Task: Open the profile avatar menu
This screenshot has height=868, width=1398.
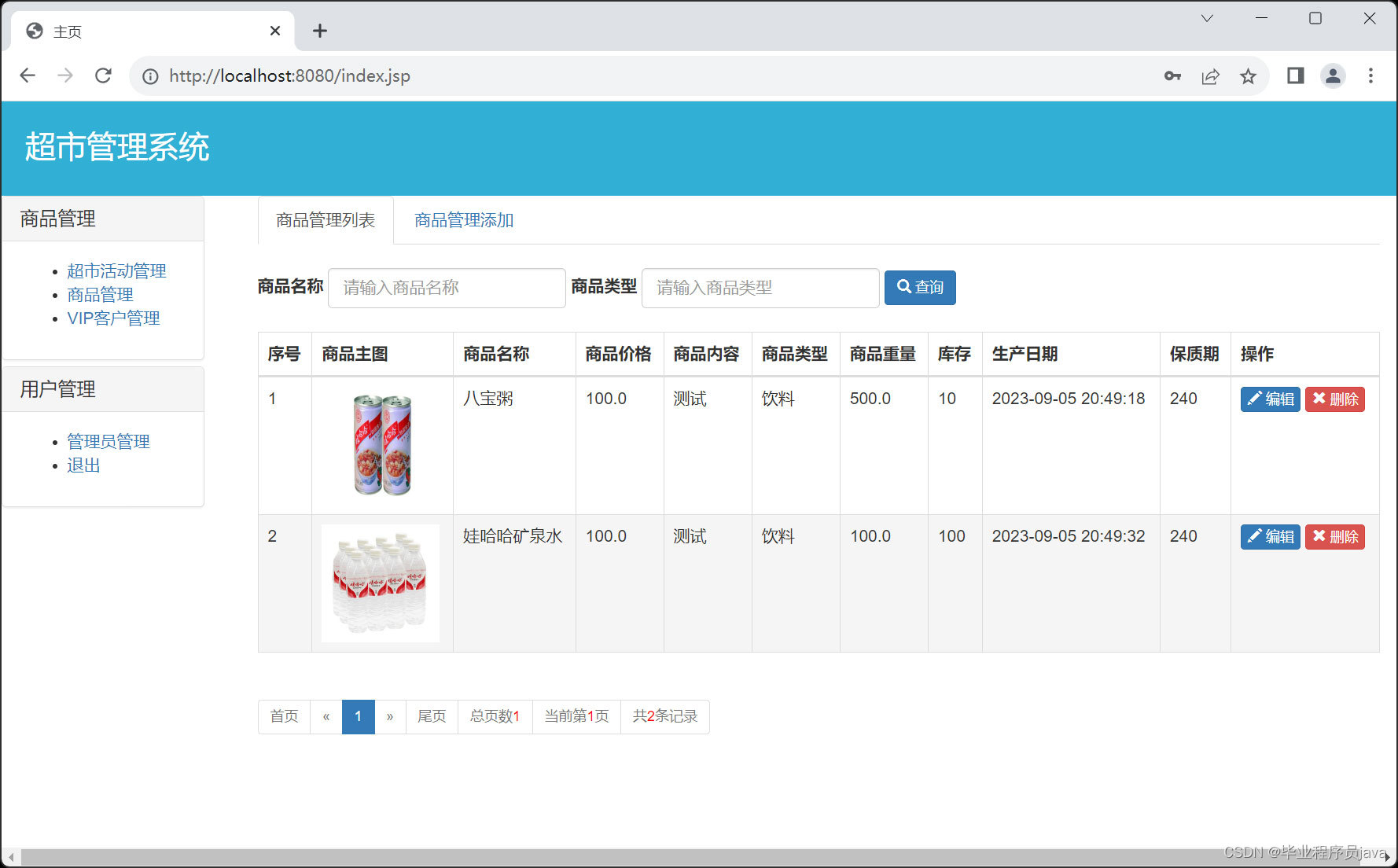Action: (1333, 75)
